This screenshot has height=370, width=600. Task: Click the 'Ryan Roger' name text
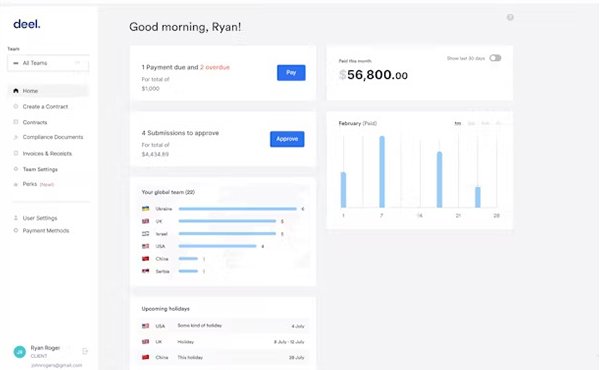click(45, 348)
